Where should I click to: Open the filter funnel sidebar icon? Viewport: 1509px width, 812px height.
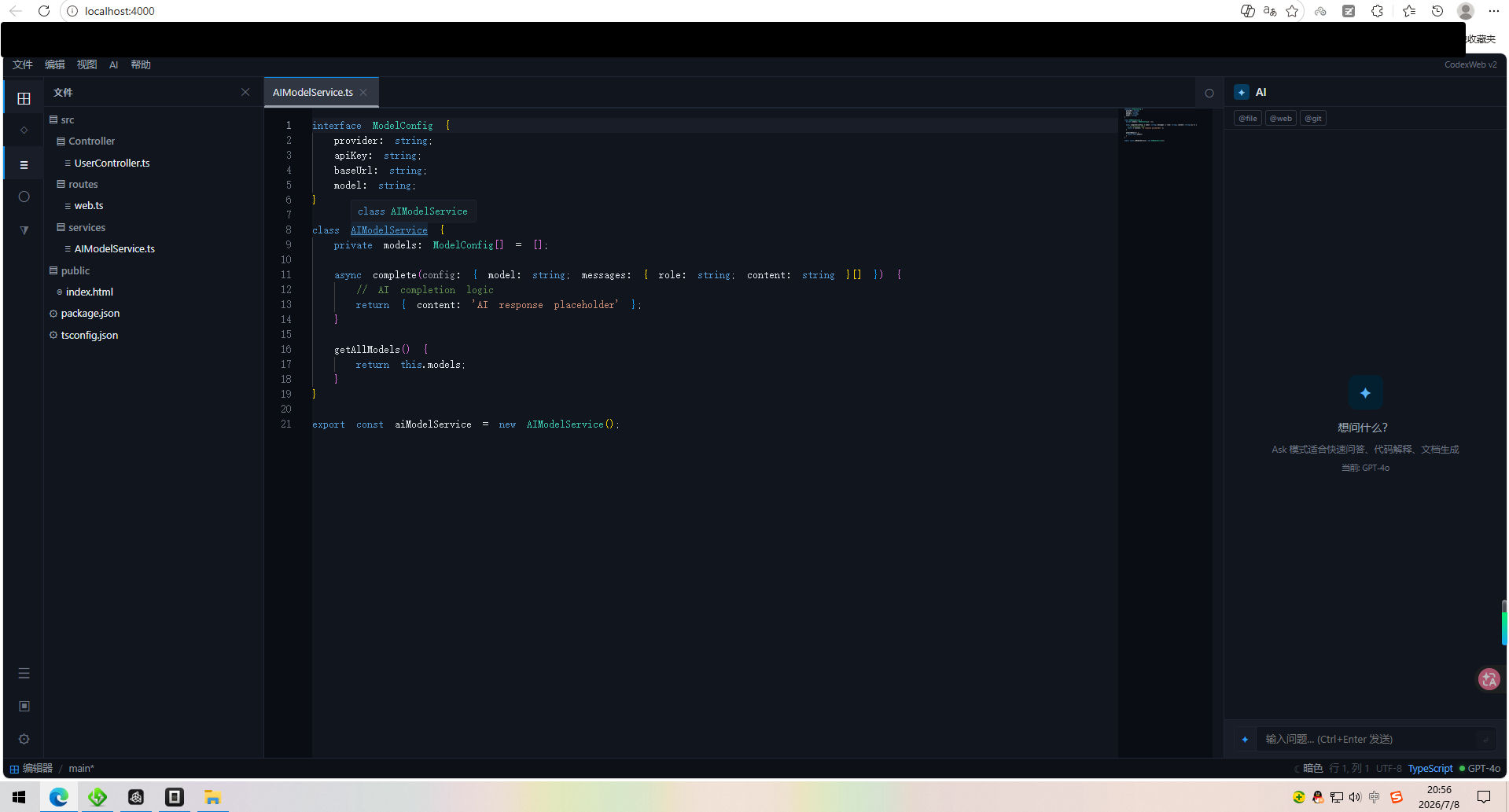[x=24, y=230]
